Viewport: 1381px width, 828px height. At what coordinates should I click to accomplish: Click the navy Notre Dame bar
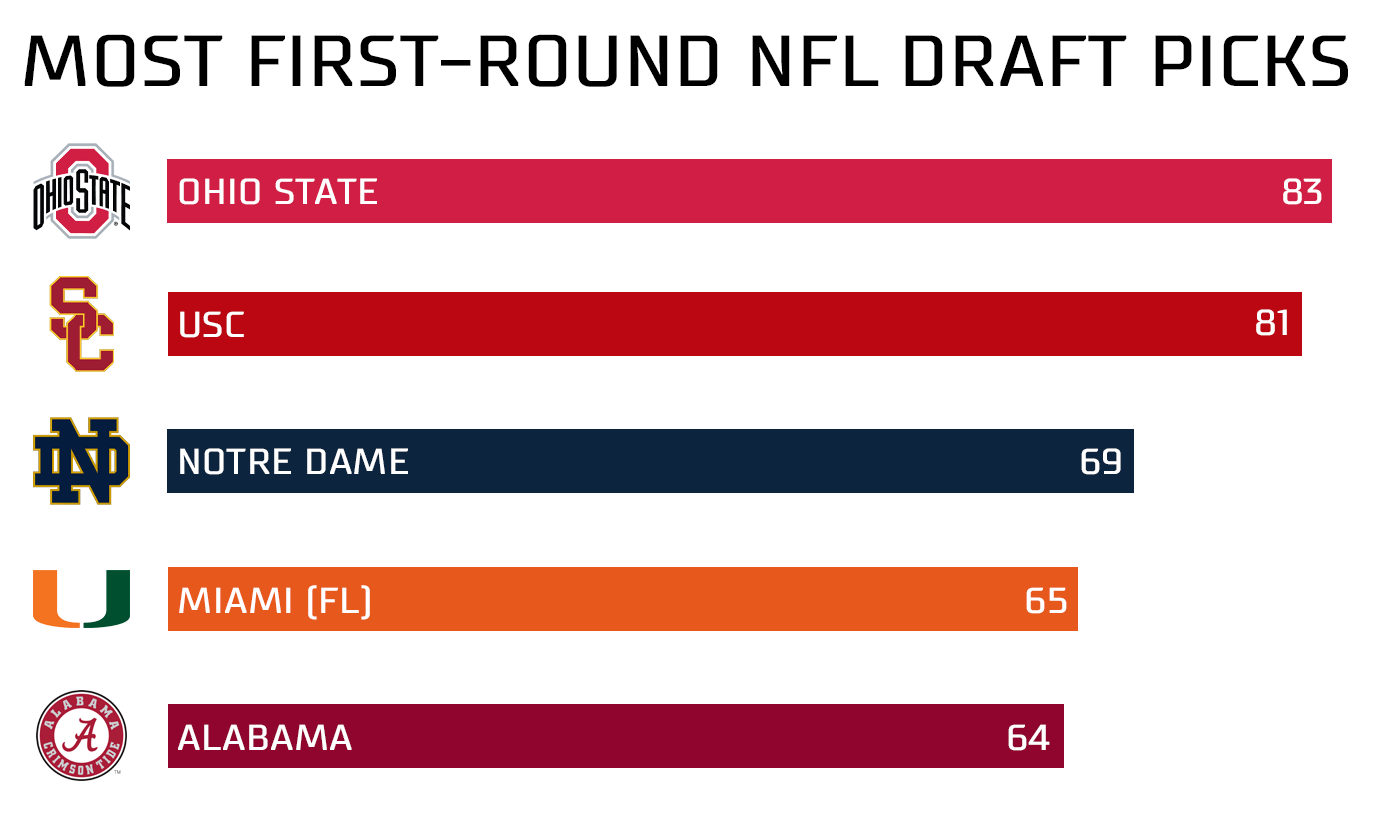(x=650, y=461)
